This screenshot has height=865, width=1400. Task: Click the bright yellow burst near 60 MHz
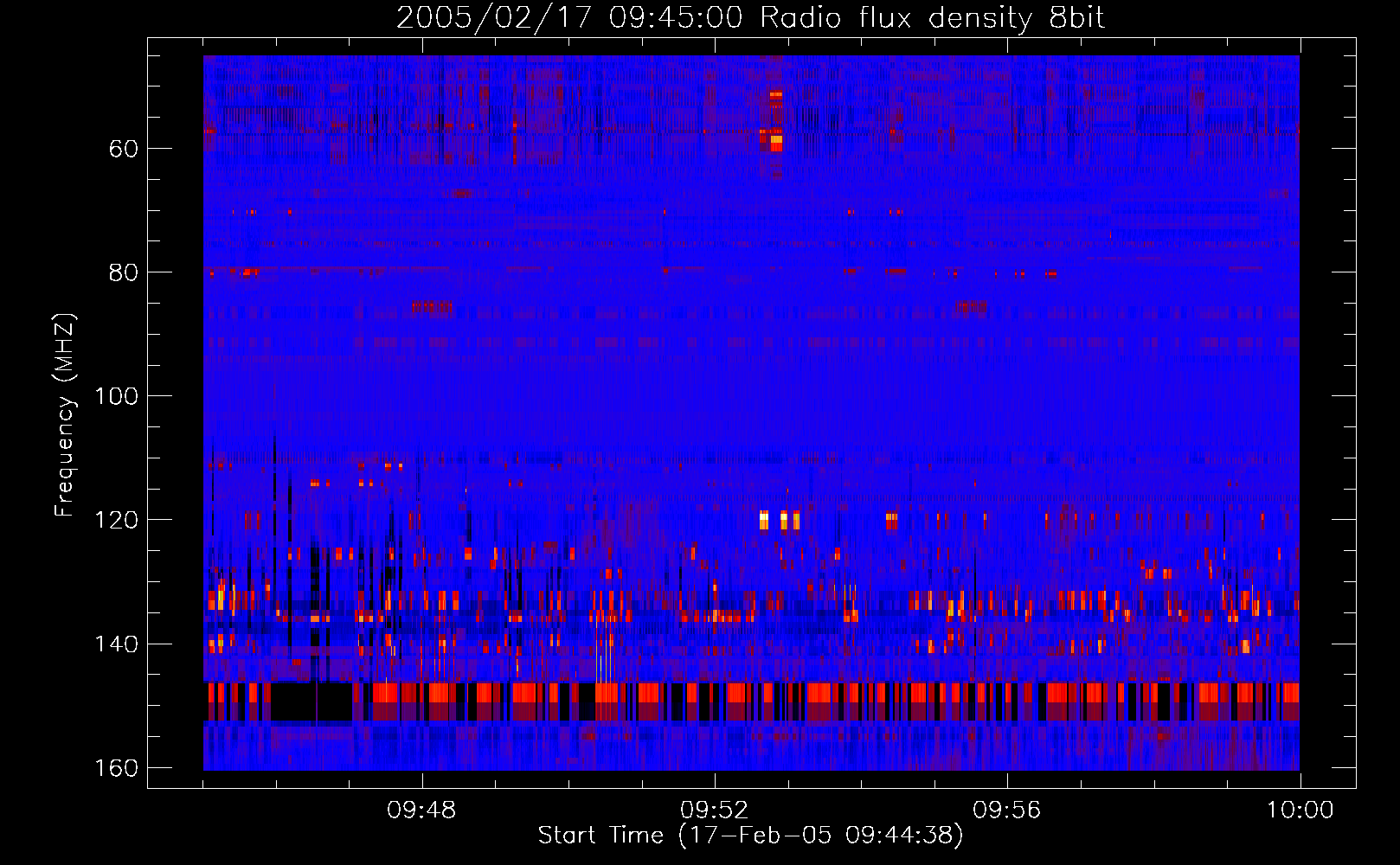pos(776,138)
